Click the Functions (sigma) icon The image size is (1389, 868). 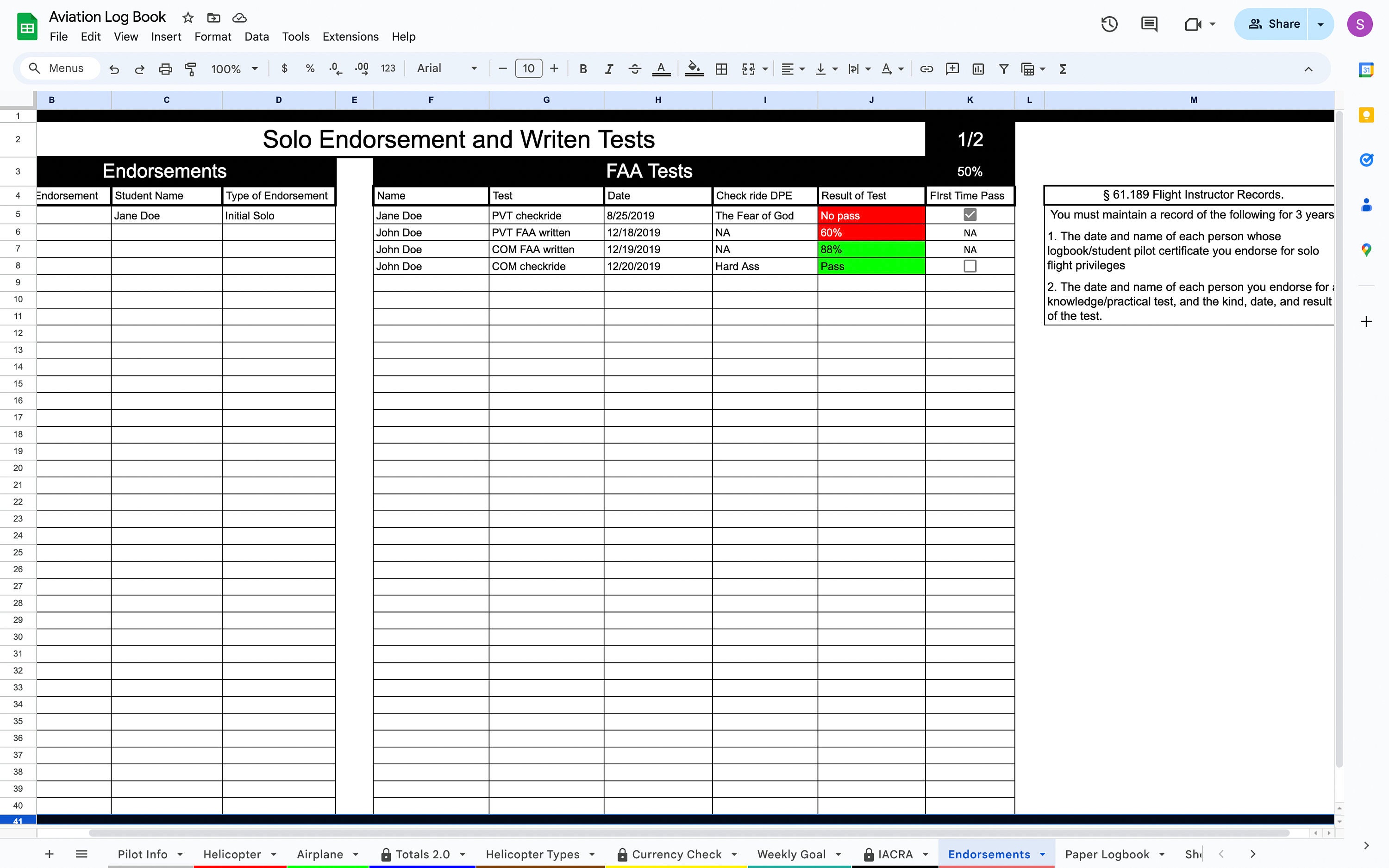1063,69
